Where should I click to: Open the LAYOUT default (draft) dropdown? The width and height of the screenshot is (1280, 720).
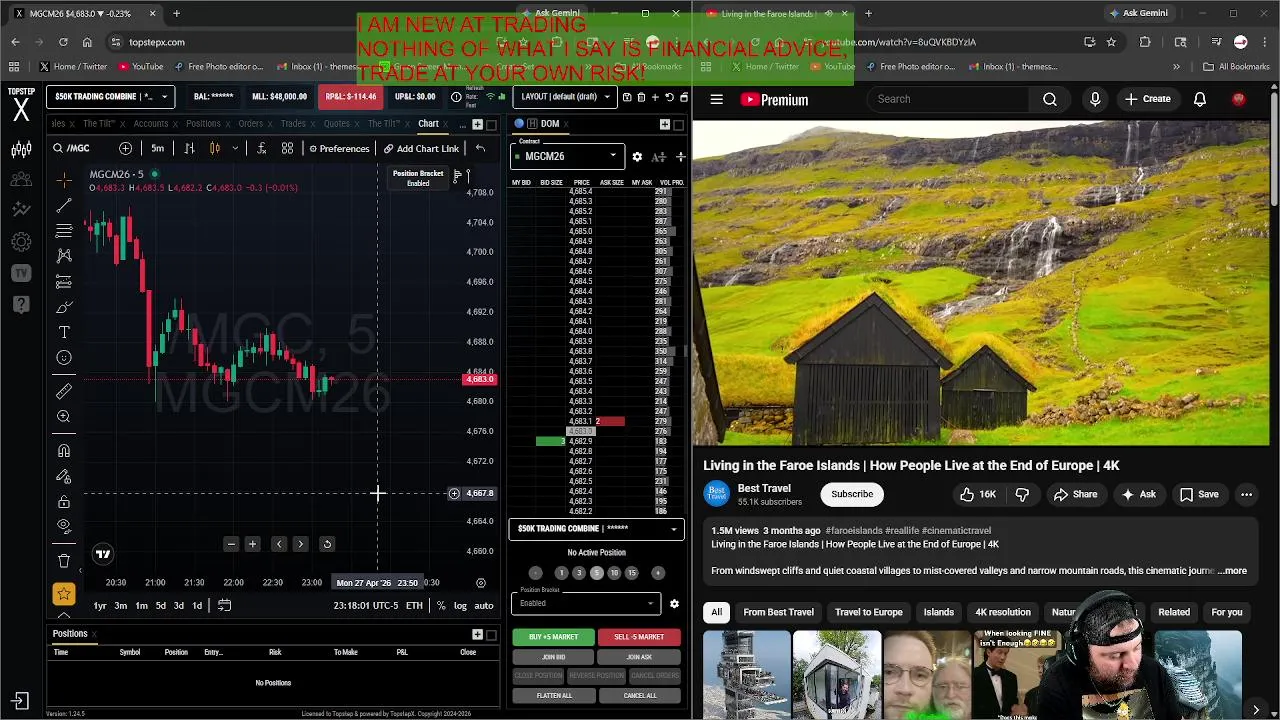point(564,97)
